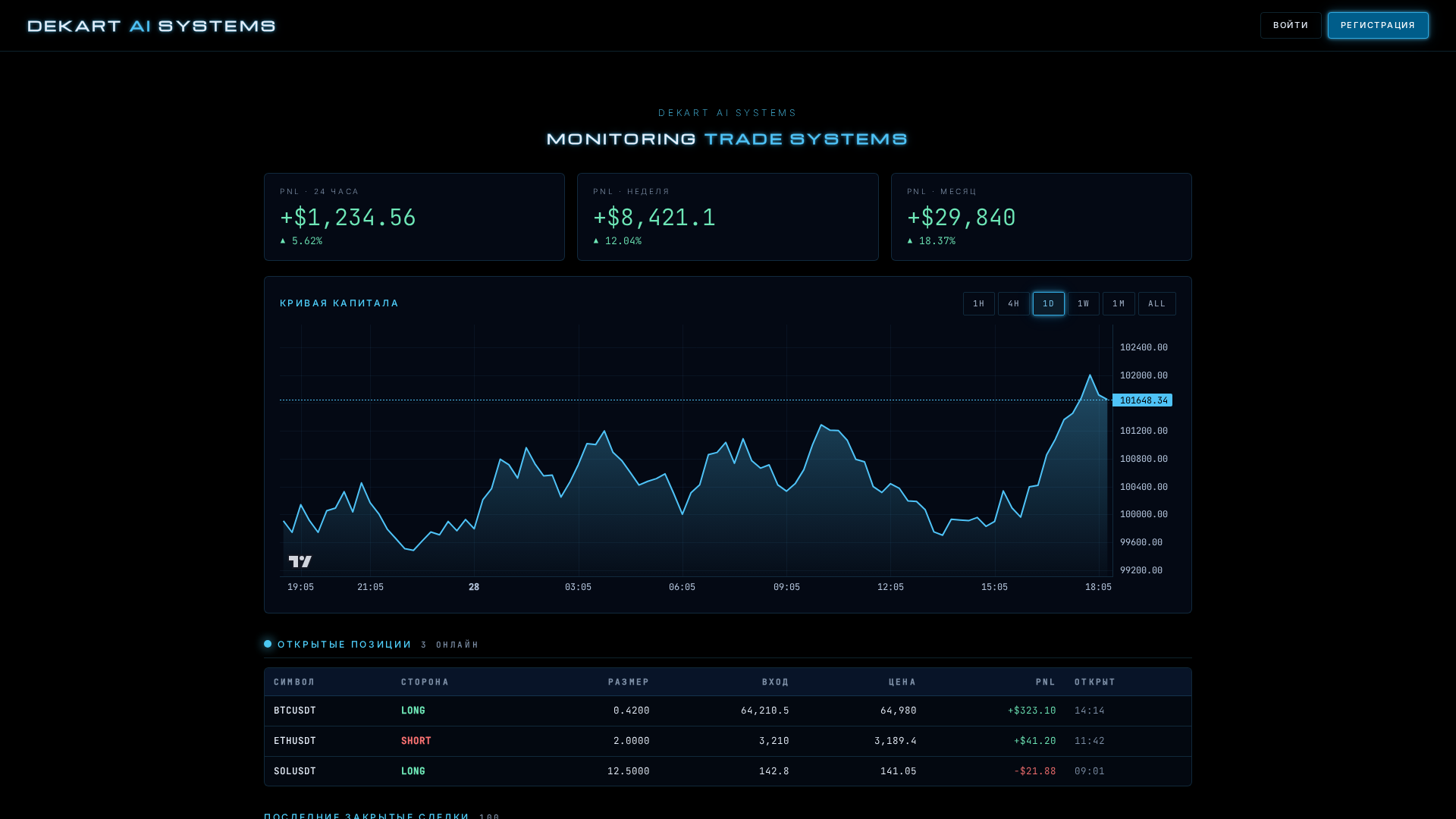Click the 3,189.4 current price
The image size is (1456, 819).
(x=896, y=741)
